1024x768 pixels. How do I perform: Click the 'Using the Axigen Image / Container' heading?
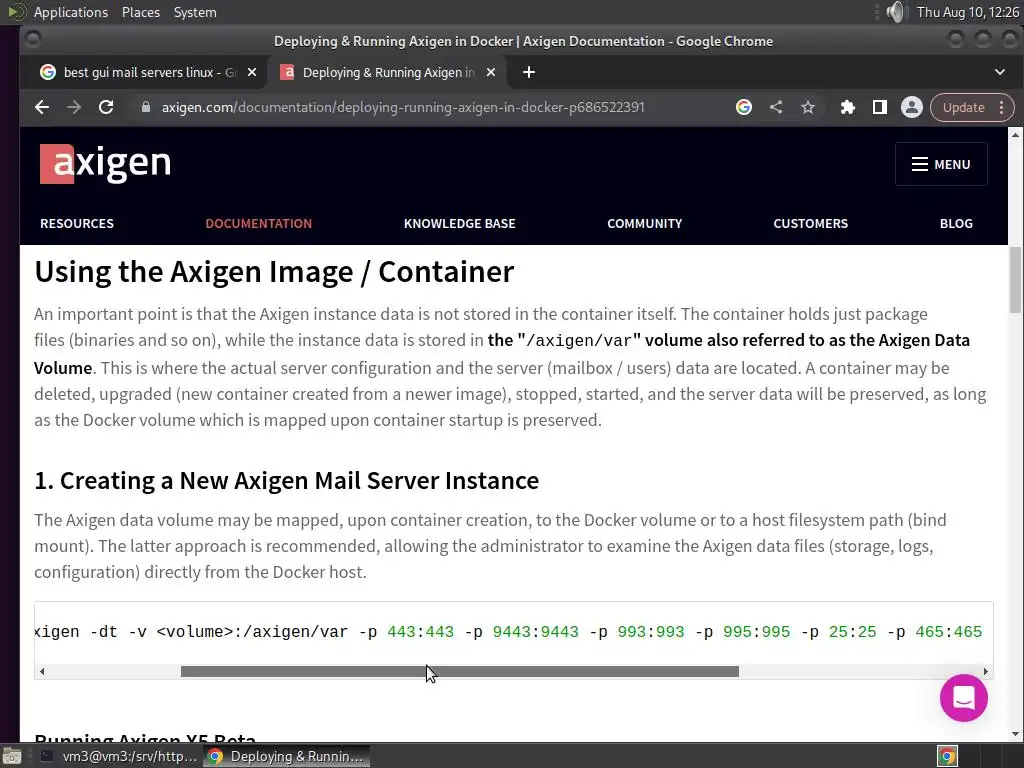click(x=274, y=272)
